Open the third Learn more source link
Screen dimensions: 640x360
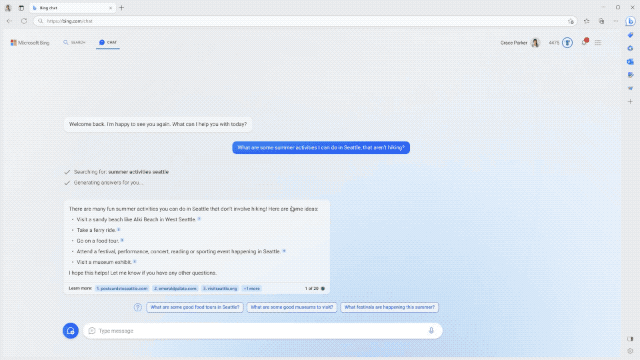tap(220, 288)
